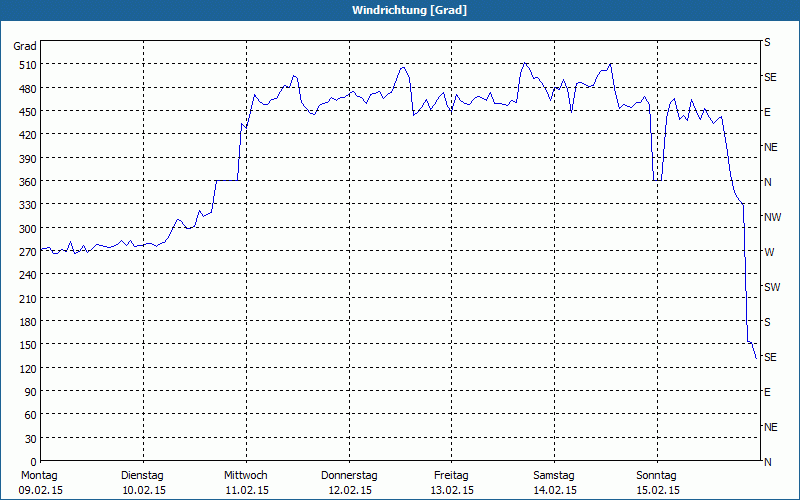The height and width of the screenshot is (500, 800).
Task: Click the 240 value on the left axis
Action: 28,275
